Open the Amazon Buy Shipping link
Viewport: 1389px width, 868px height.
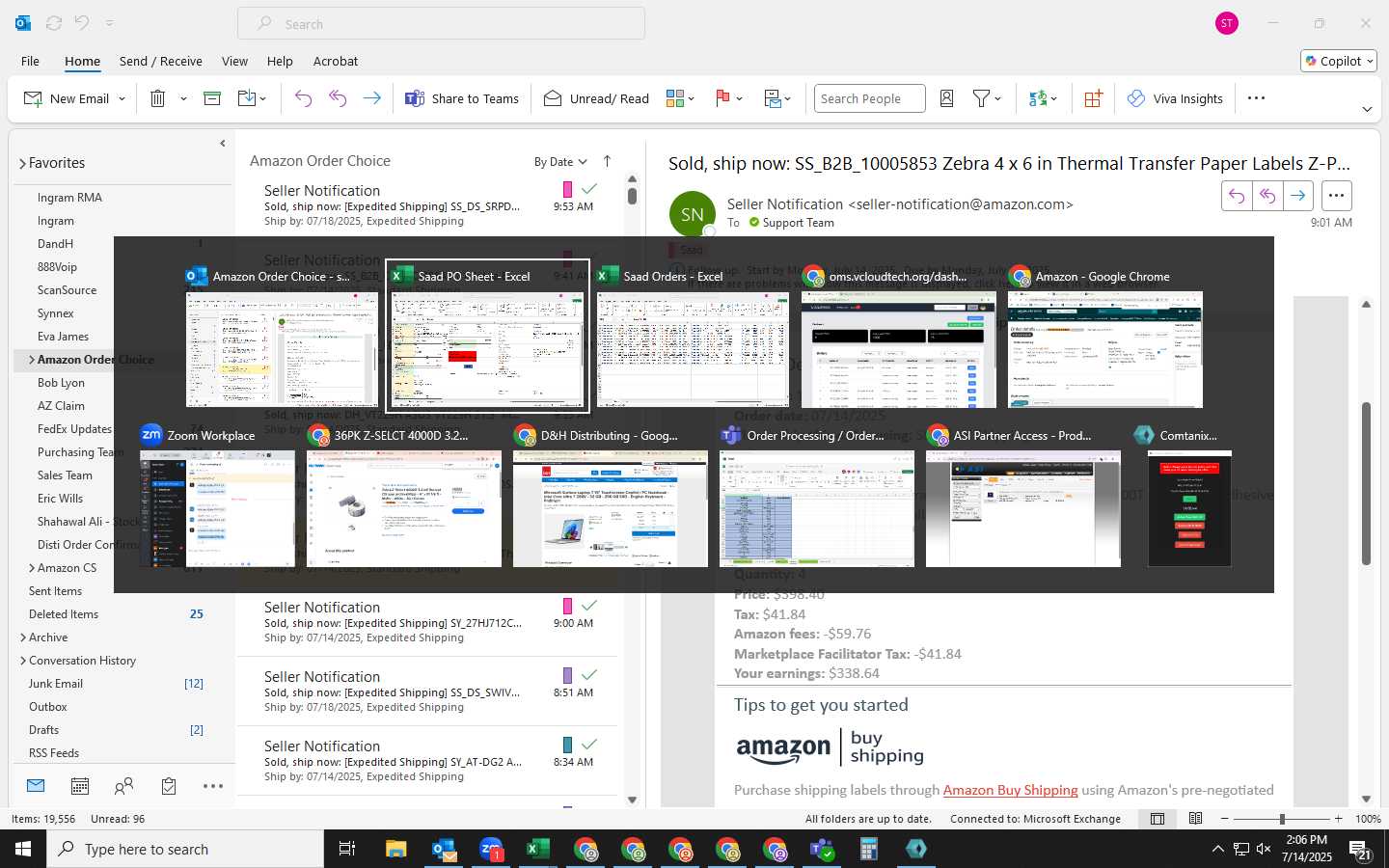(1010, 790)
